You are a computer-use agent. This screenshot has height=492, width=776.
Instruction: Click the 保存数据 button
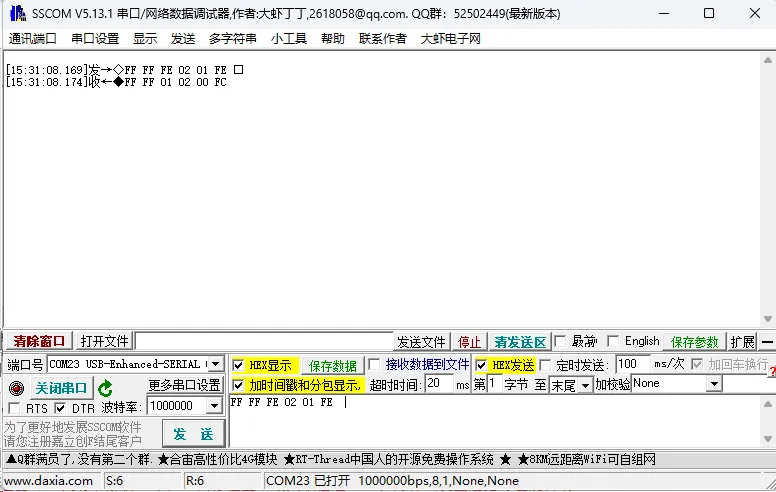[x=333, y=366]
